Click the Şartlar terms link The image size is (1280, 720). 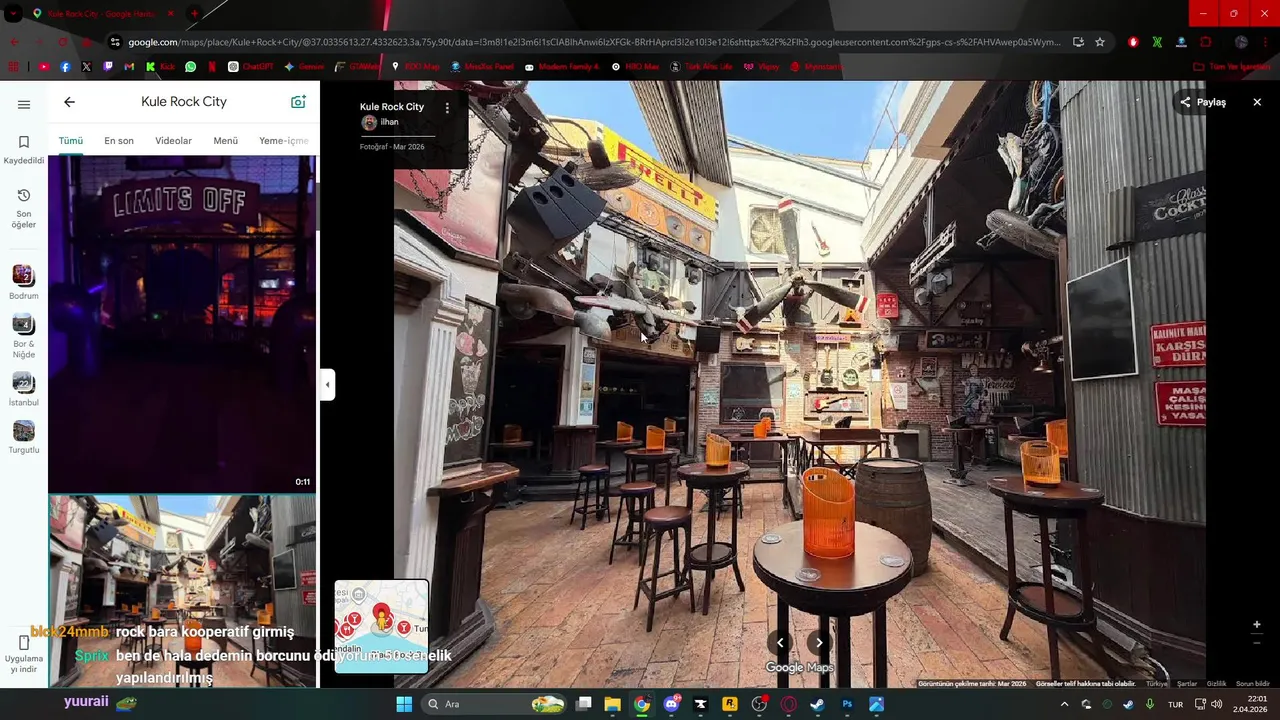click(x=1187, y=684)
